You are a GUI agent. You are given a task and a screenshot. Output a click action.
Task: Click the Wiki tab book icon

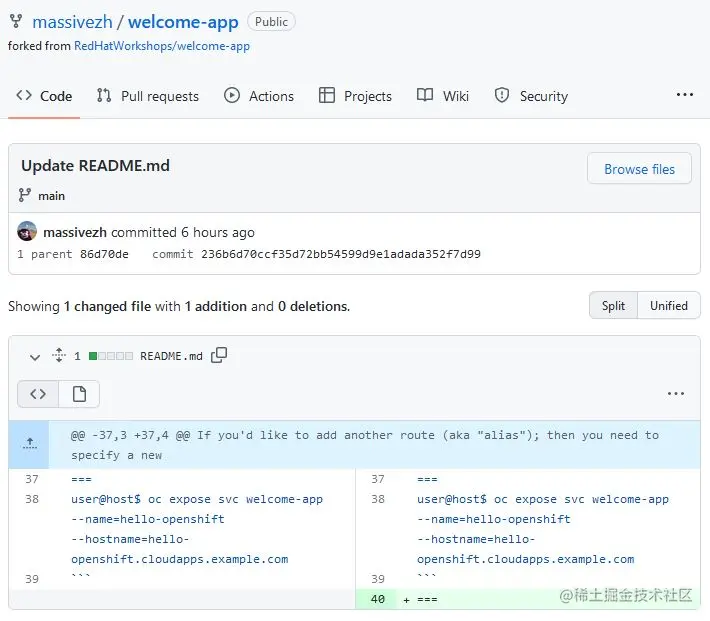425,95
